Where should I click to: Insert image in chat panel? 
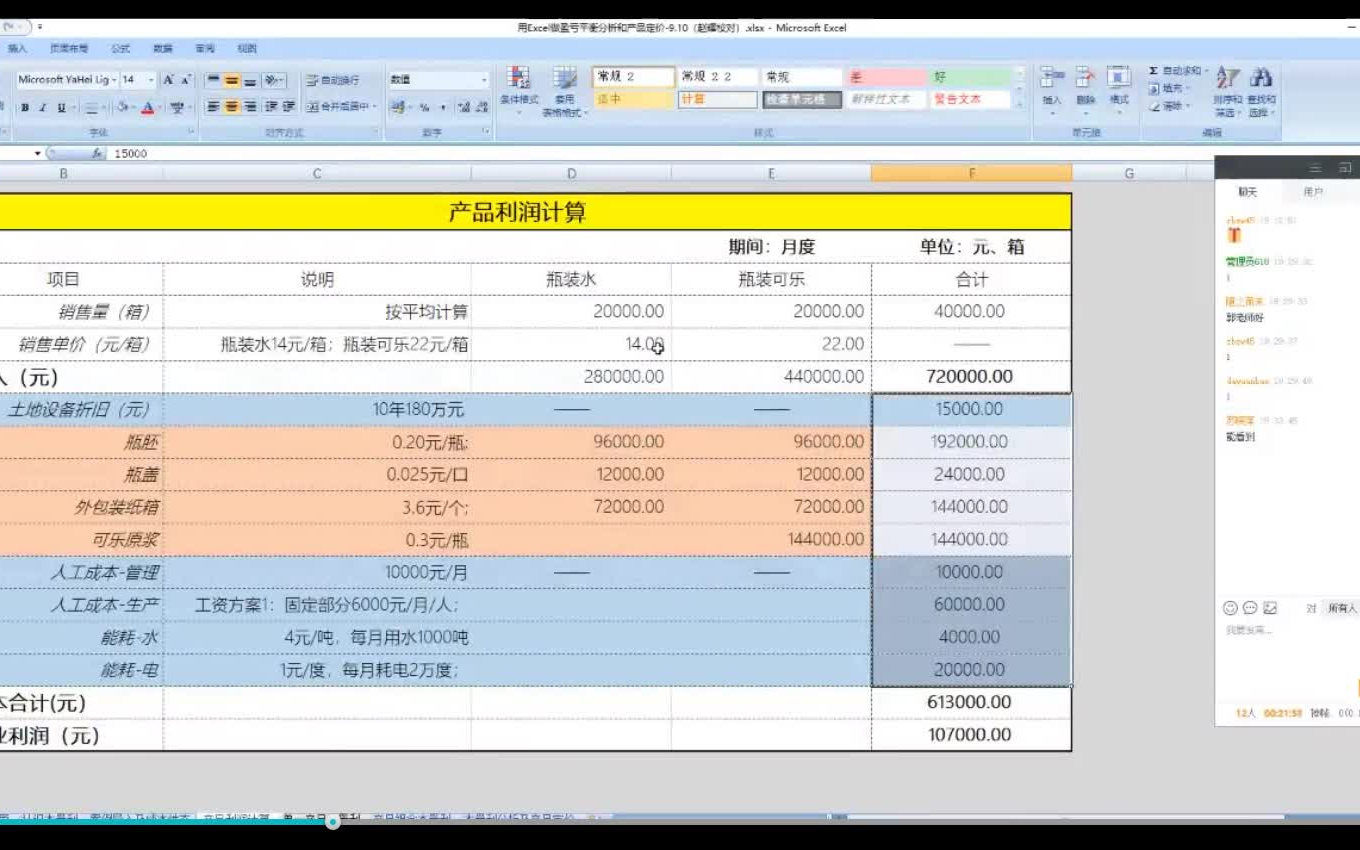coord(1270,608)
